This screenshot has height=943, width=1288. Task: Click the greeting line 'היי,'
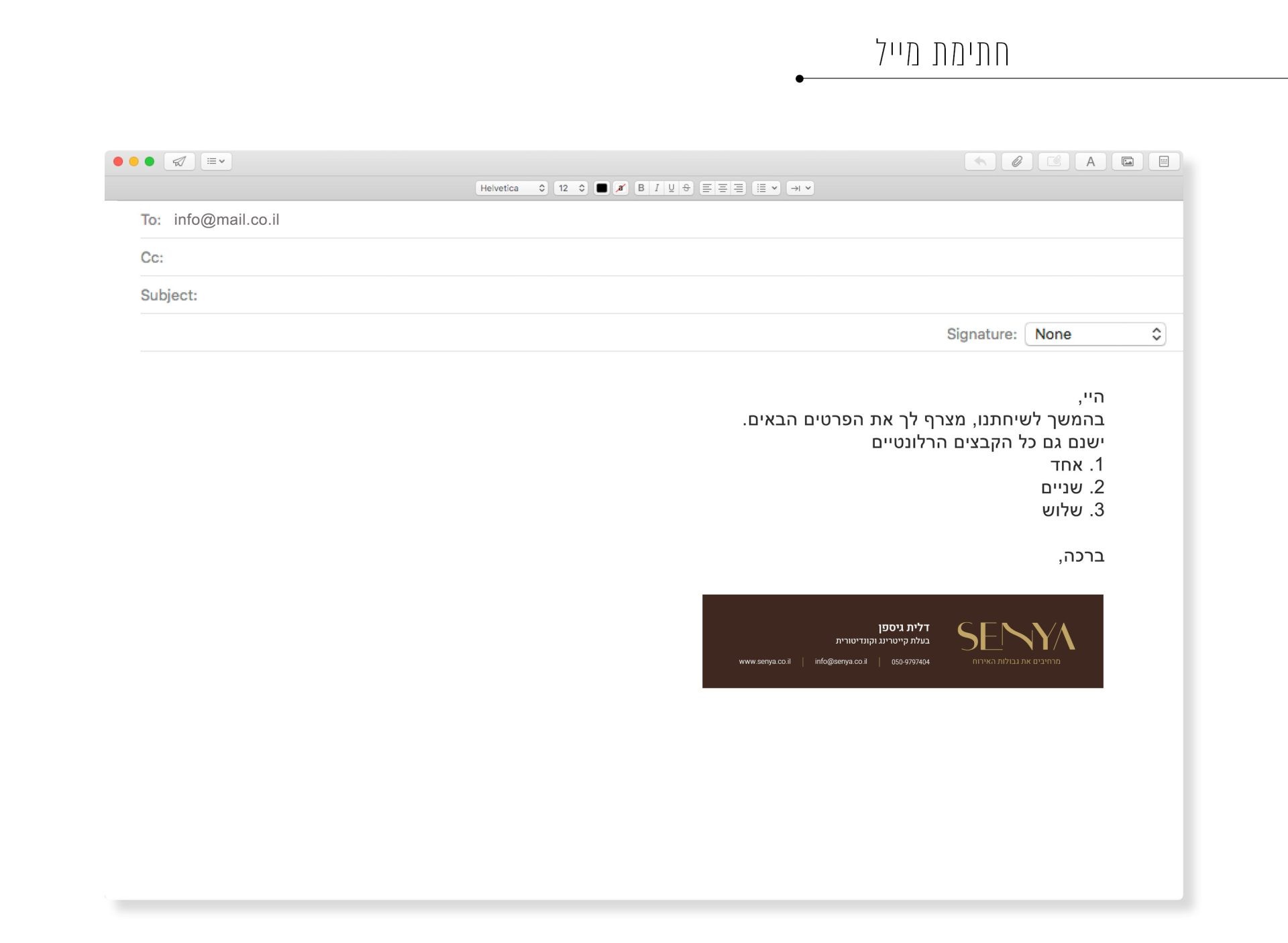point(1091,397)
